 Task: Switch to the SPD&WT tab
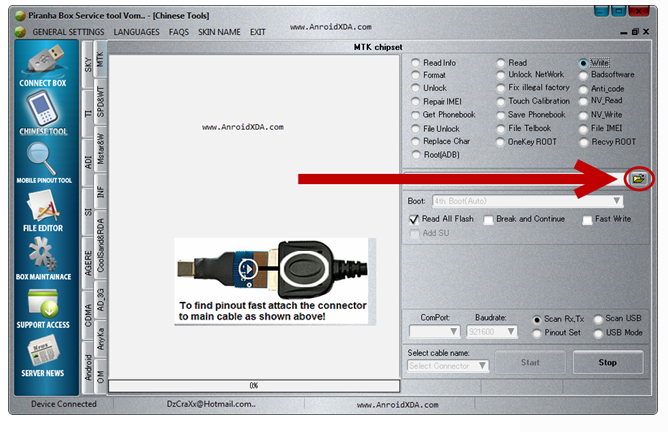pyautogui.click(x=100, y=101)
